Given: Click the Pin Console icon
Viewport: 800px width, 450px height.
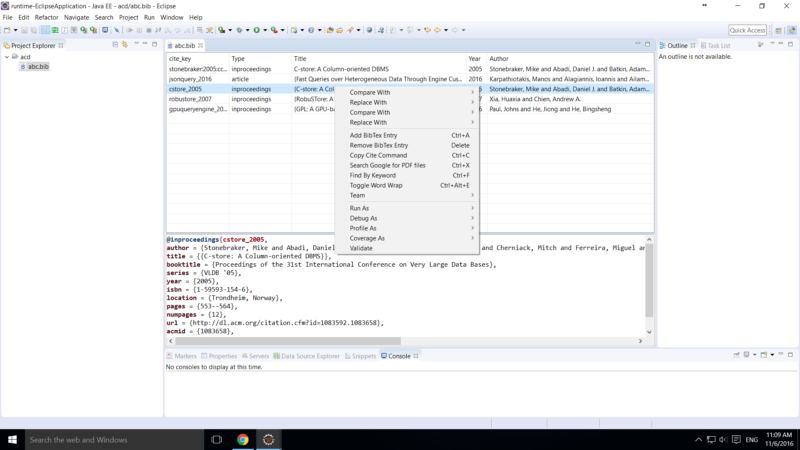Looking at the screenshot, I should (x=736, y=355).
